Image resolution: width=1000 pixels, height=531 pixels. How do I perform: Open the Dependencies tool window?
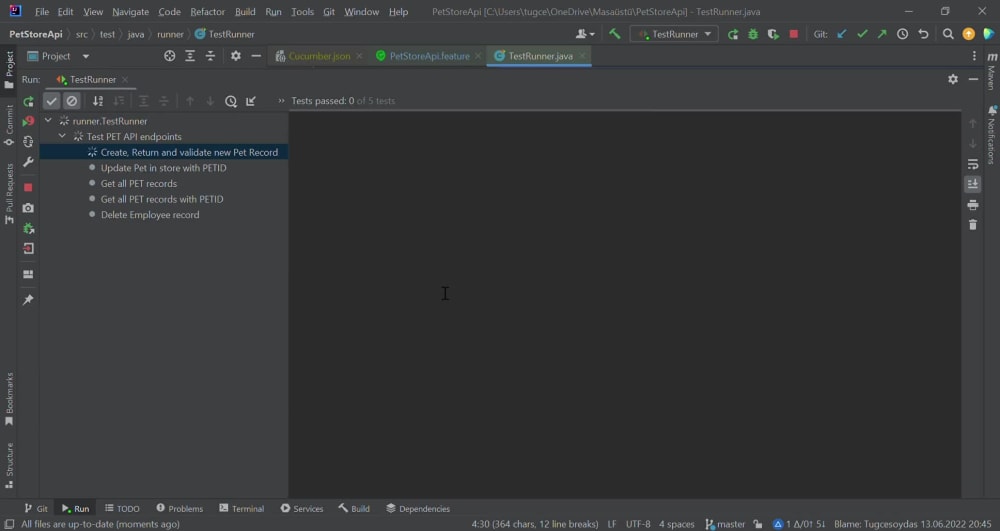418,508
